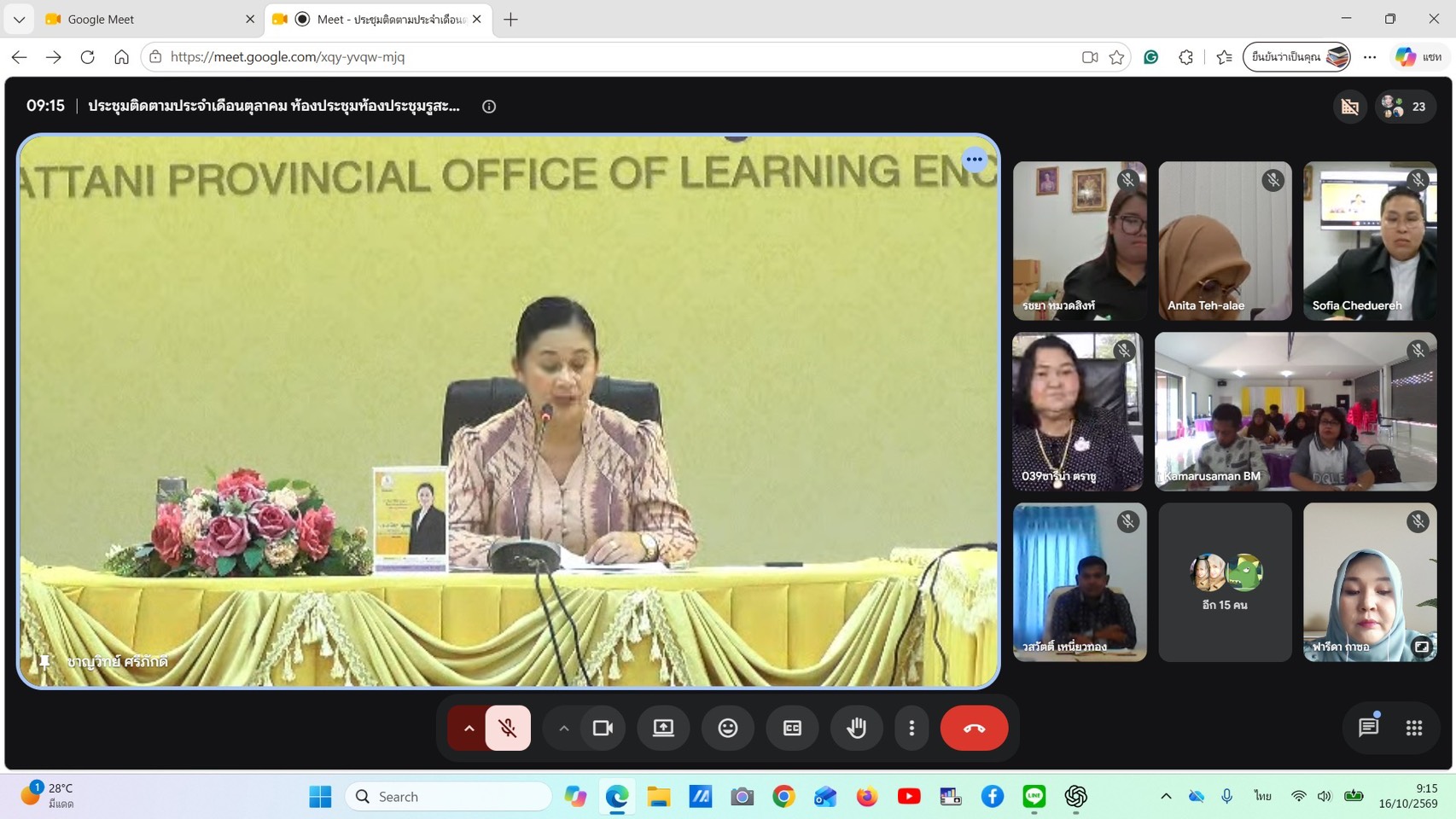Click the address bar URL
This screenshot has width=1456, height=819.
tap(288, 57)
